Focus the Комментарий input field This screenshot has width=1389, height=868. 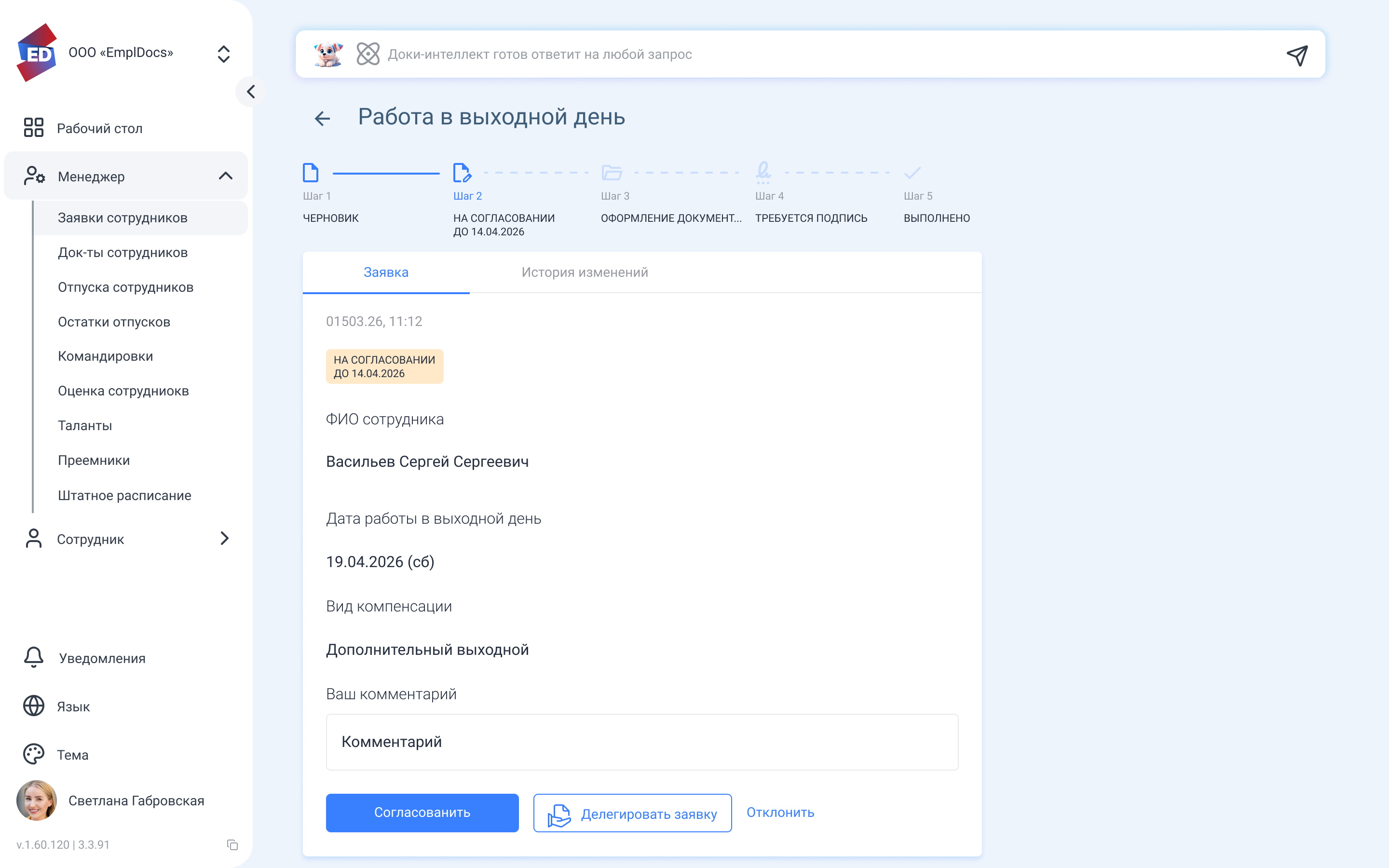pos(642,742)
